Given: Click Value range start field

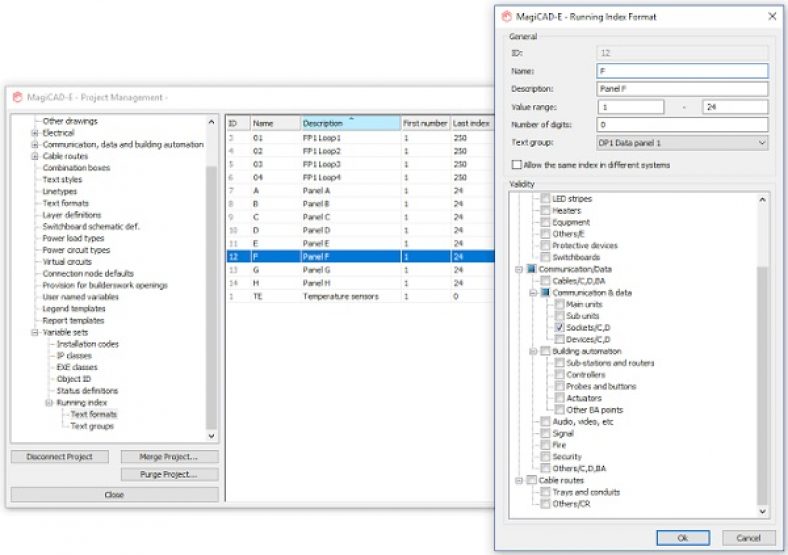Looking at the screenshot, I should click(631, 107).
